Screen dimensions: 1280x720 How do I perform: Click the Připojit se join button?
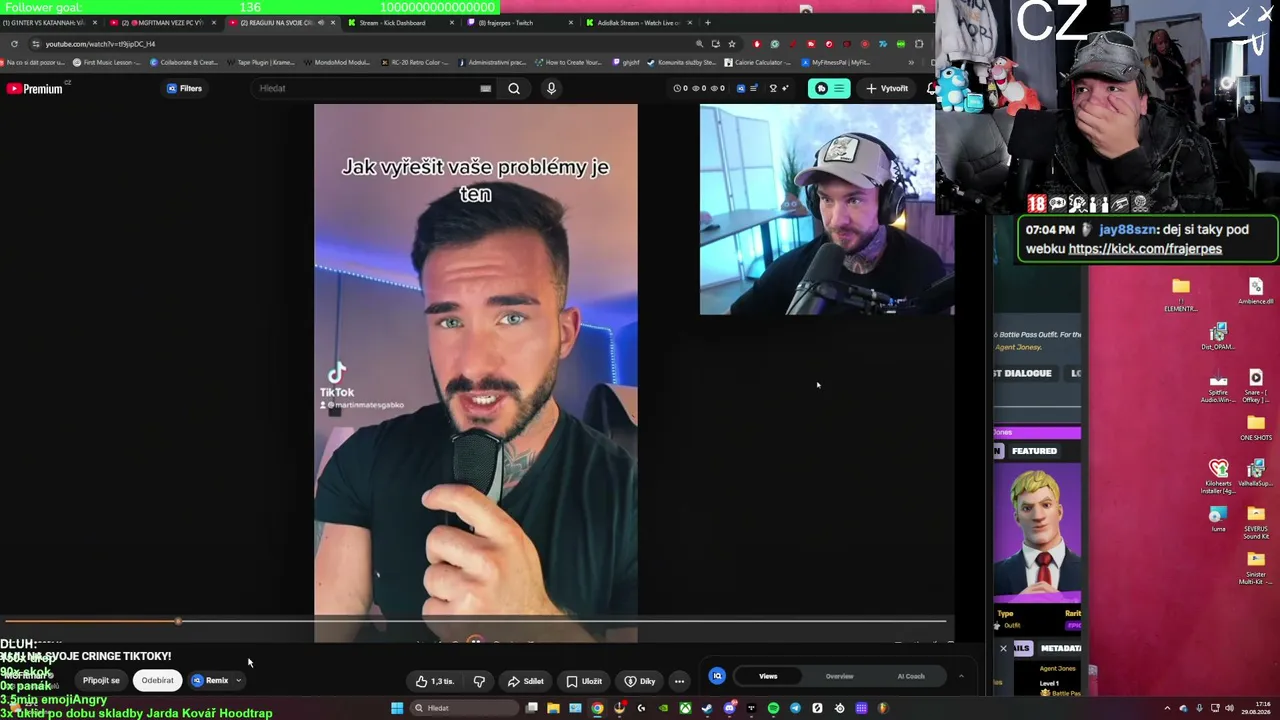coord(101,681)
